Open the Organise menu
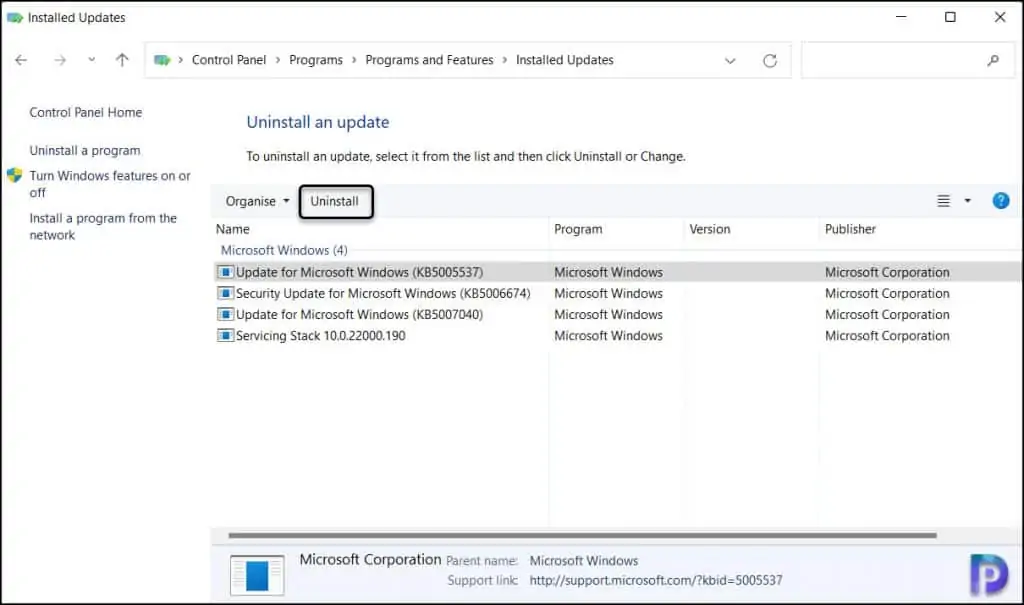 point(257,201)
